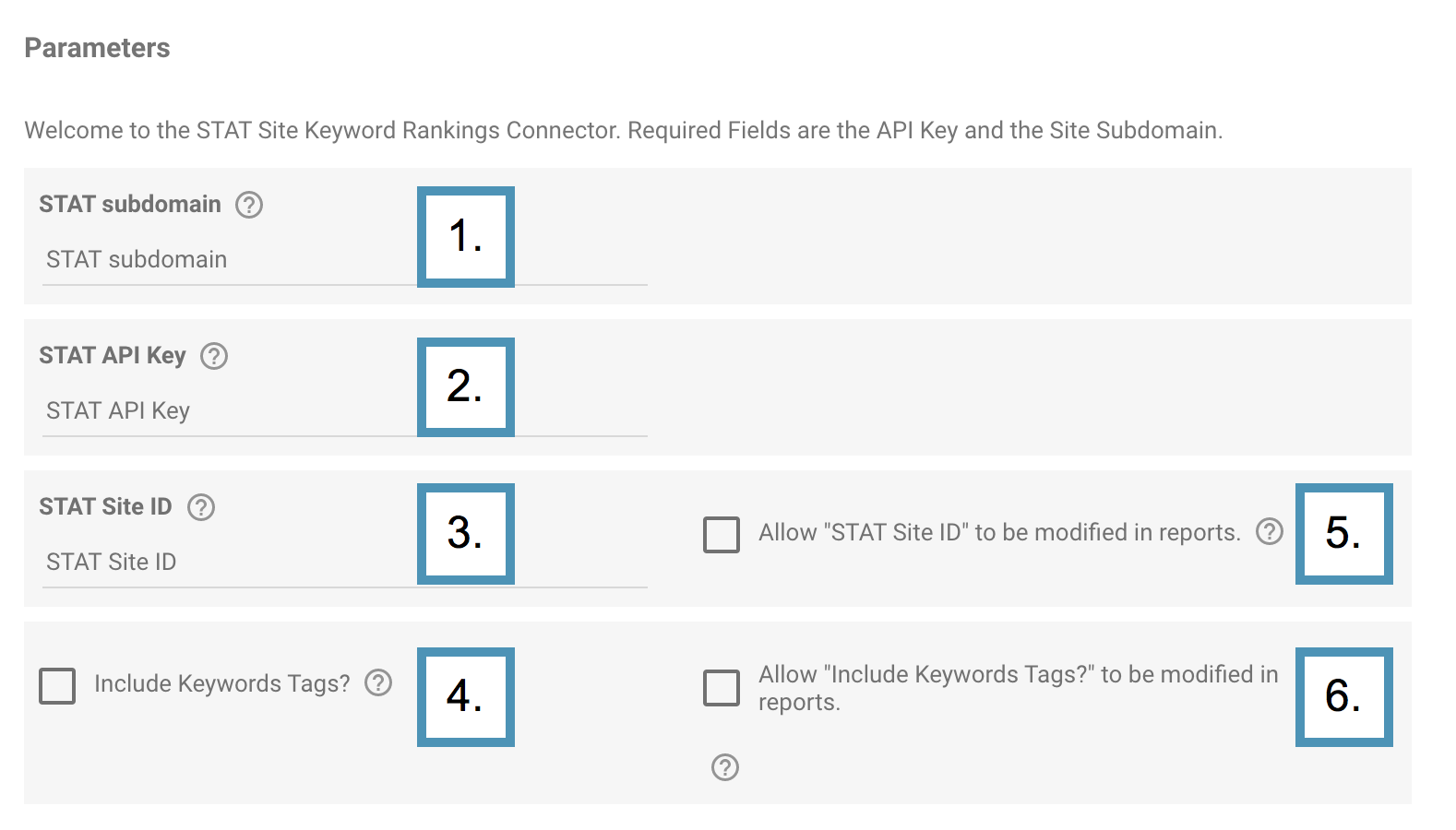This screenshot has width=1456, height=830.
Task: Click the STAT Site ID field label
Action: [105, 506]
